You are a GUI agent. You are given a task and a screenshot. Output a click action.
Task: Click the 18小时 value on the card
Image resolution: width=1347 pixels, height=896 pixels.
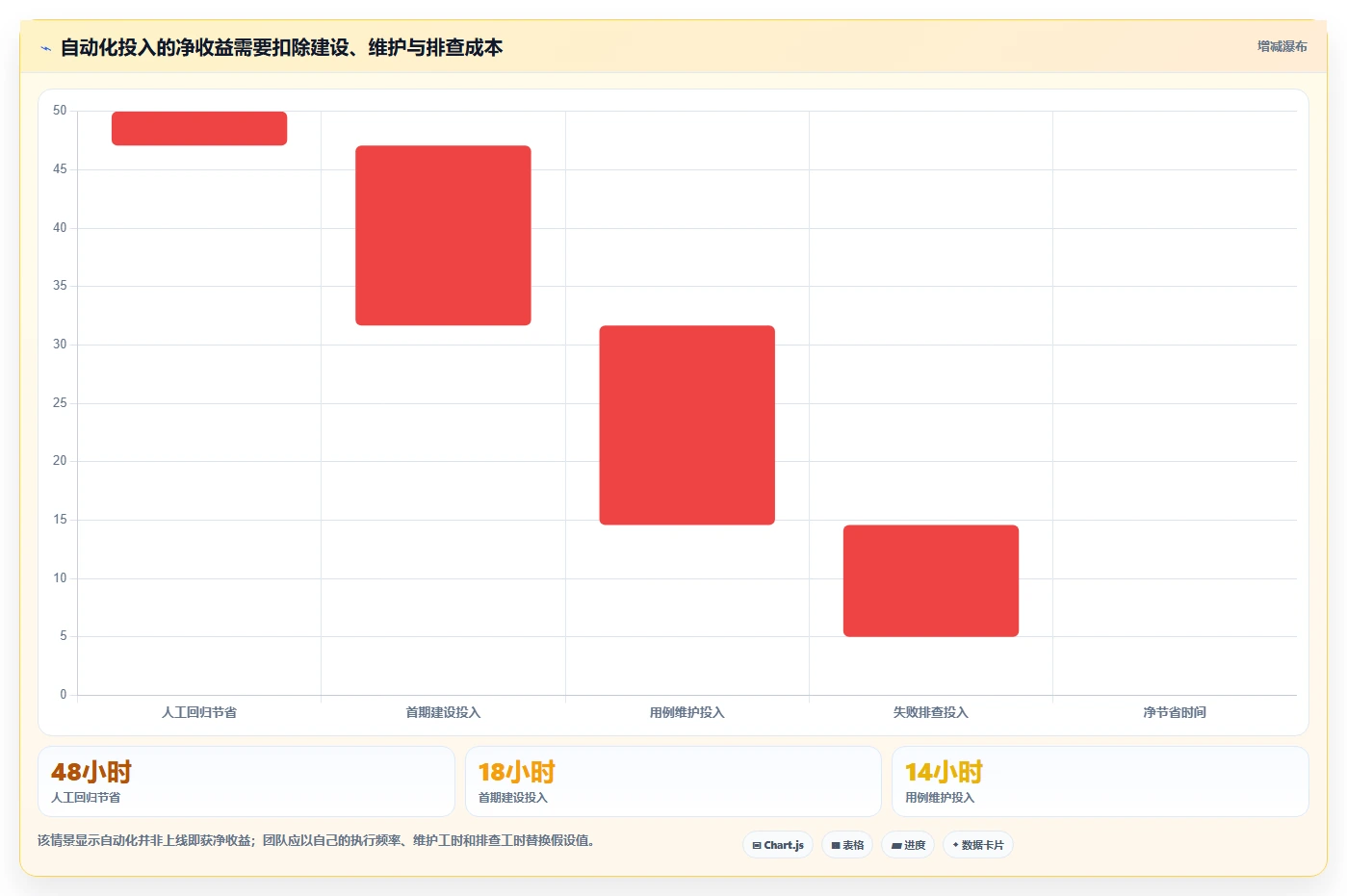[x=517, y=772]
